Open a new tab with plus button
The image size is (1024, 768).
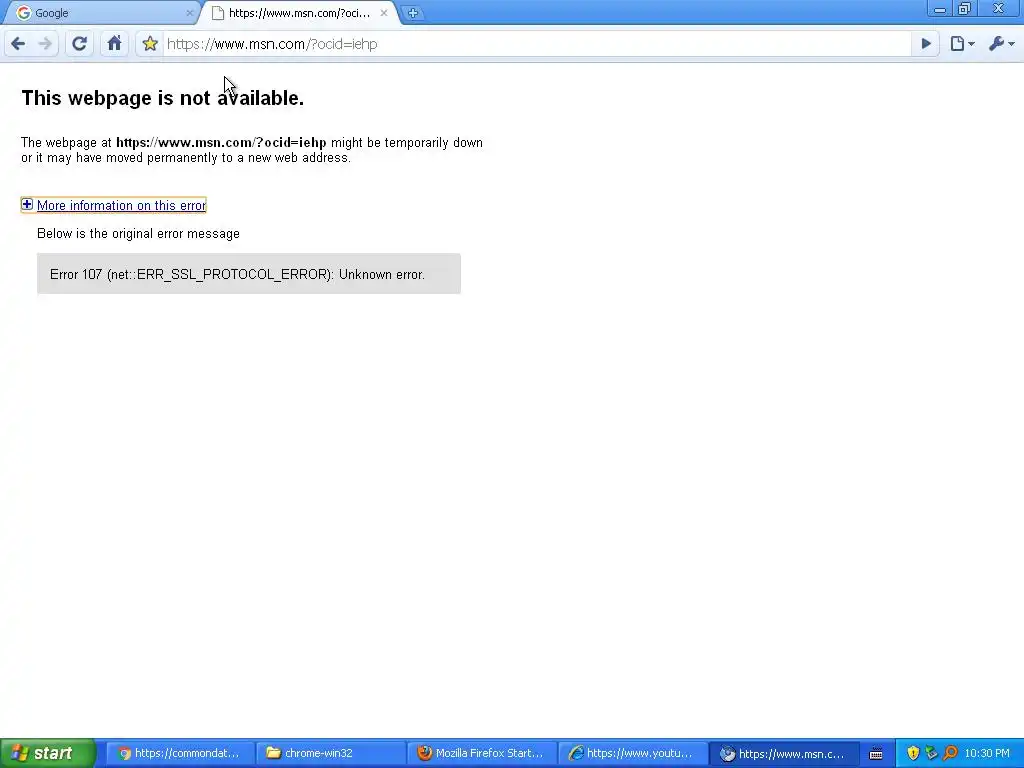click(x=412, y=13)
